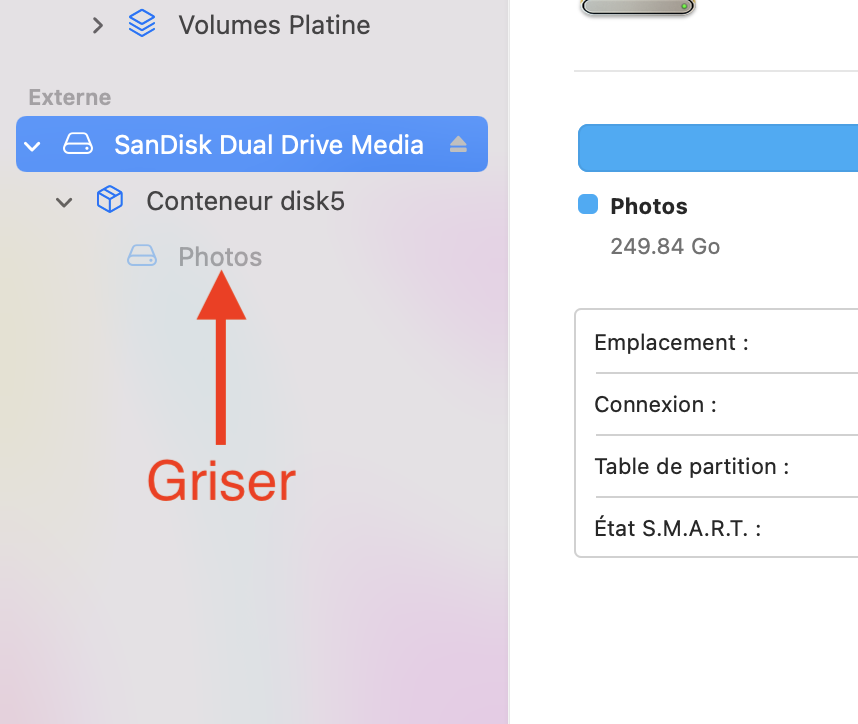
Task: Select the greyed-out Photos volume
Action: 220,257
